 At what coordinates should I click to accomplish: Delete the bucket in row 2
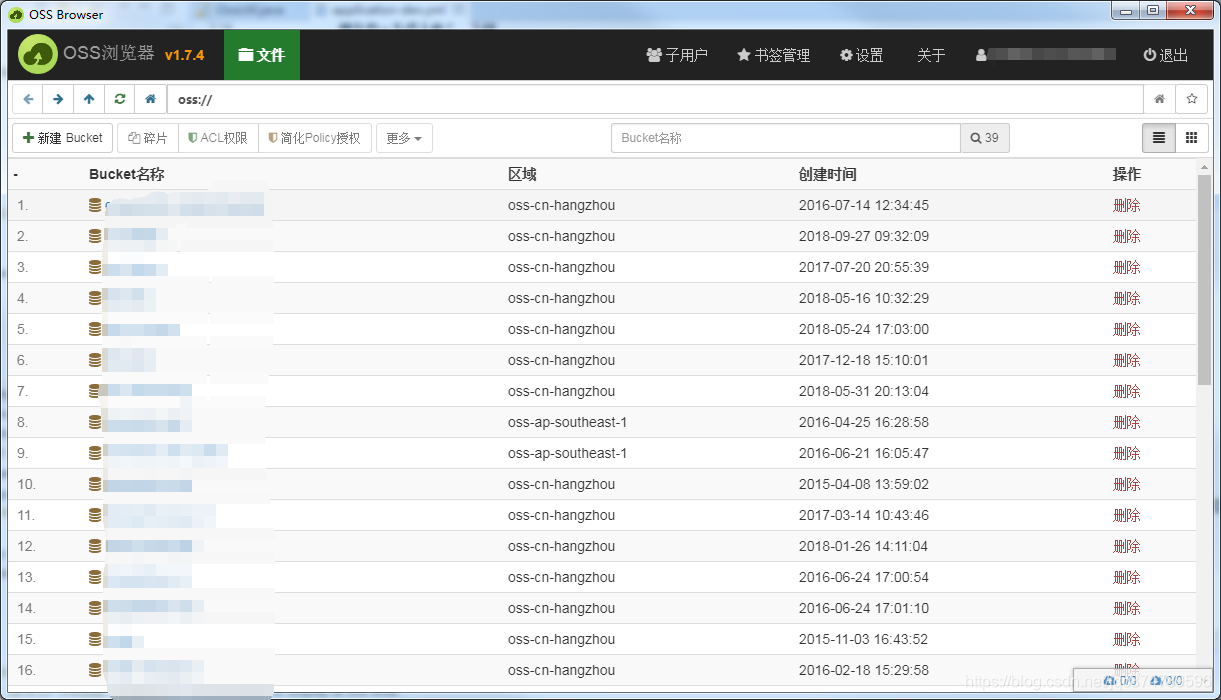tap(1127, 236)
